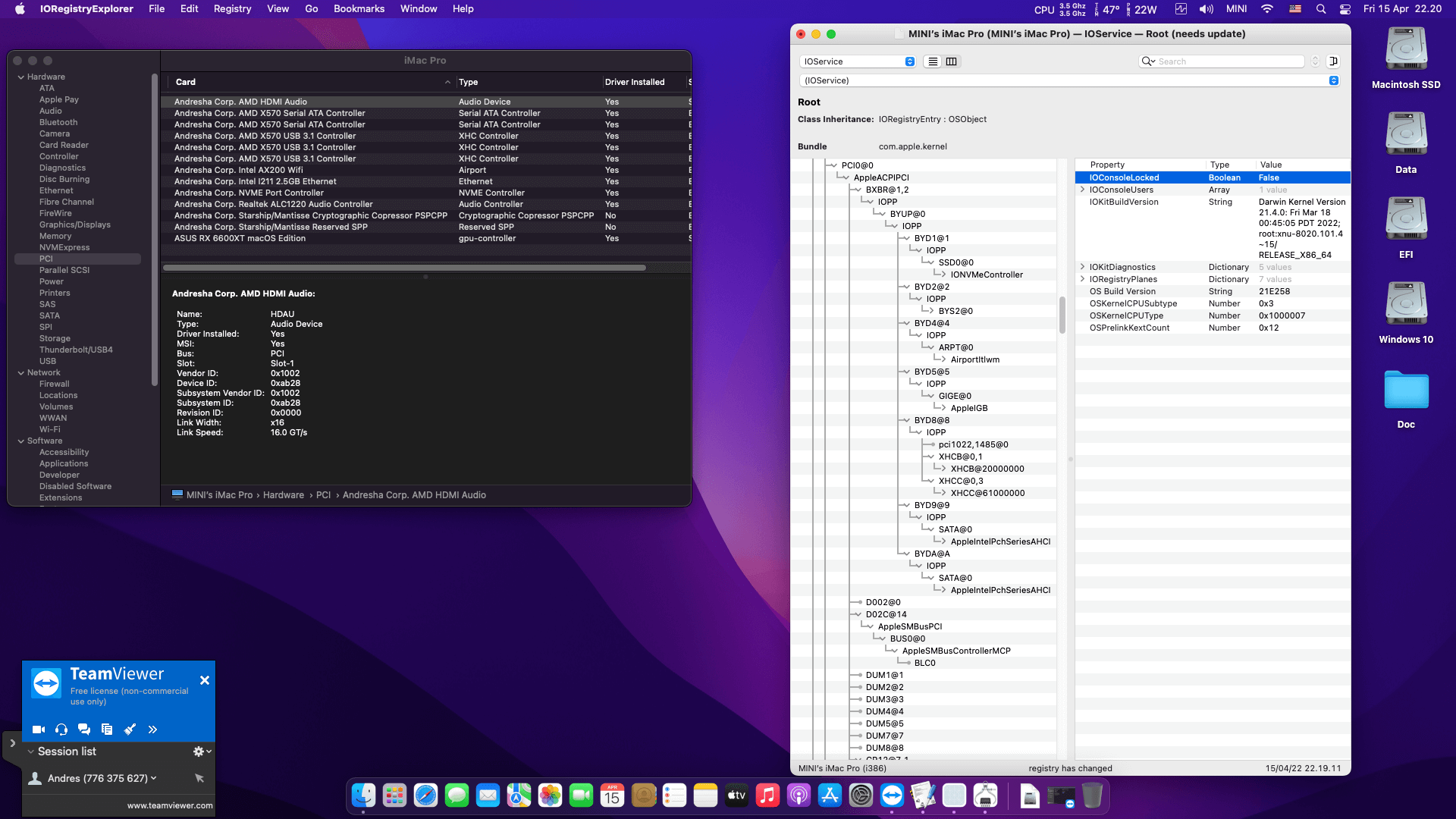Click Hardware in the path breadcrumb
This screenshot has height=819, width=1456.
[283, 495]
